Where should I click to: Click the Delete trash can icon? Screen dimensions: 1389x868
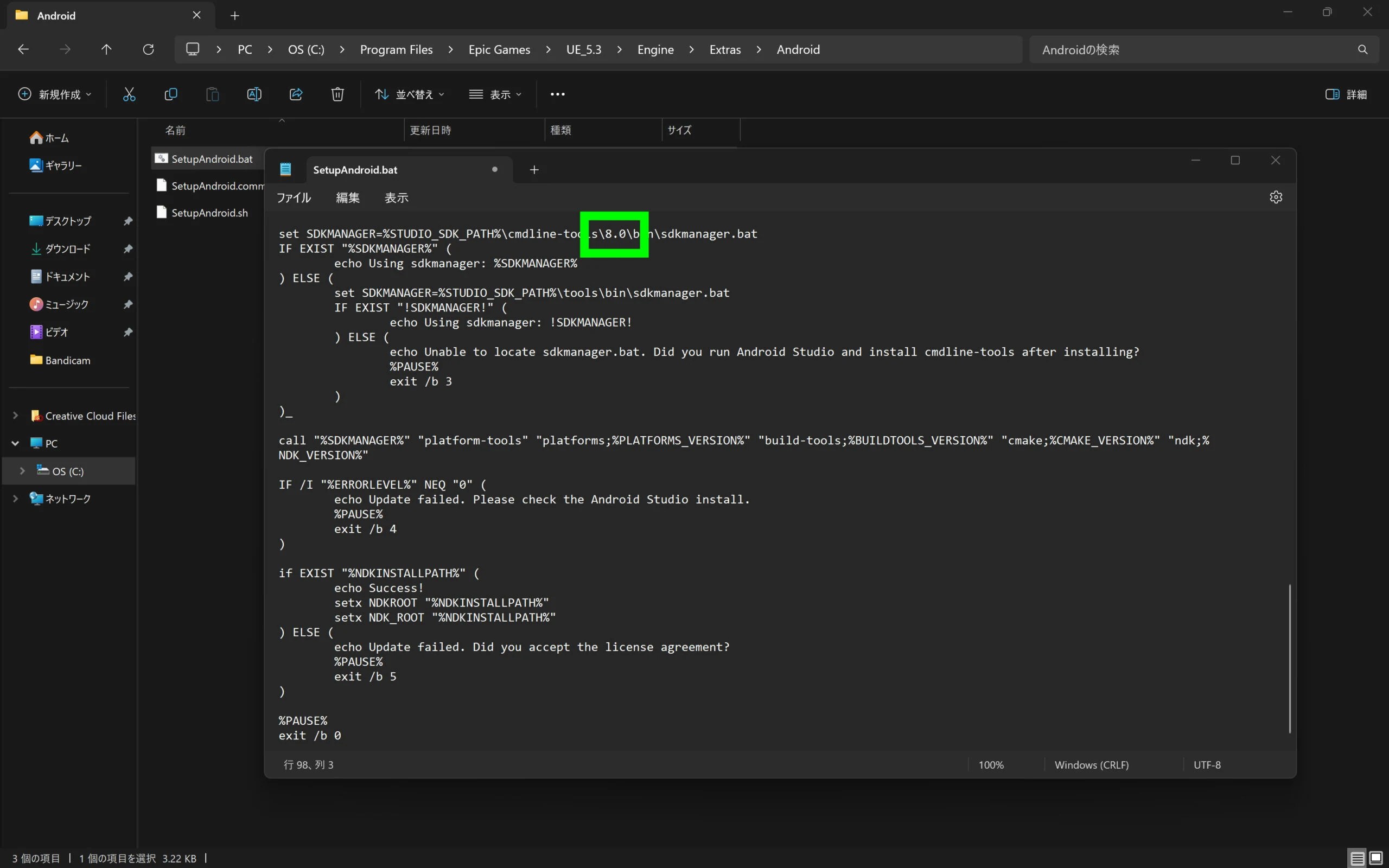[337, 95]
